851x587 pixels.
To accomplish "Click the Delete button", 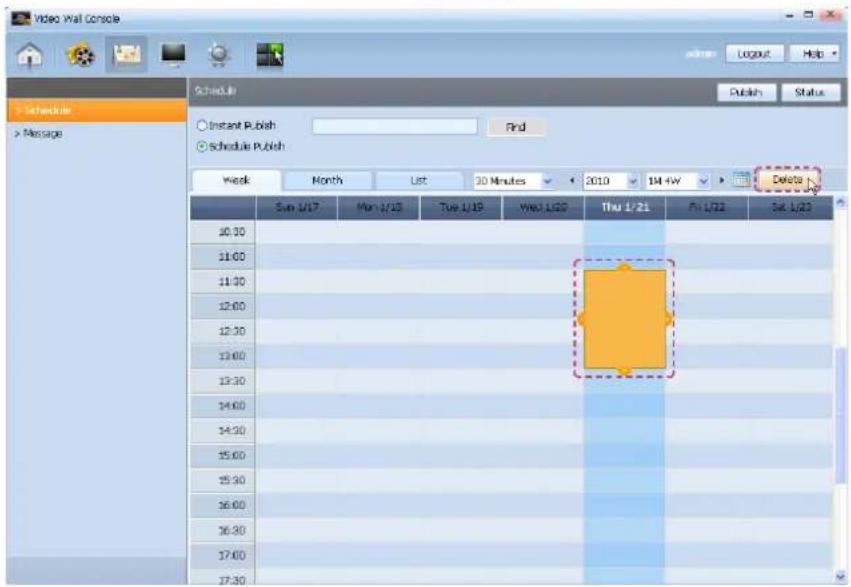I will tap(787, 180).
